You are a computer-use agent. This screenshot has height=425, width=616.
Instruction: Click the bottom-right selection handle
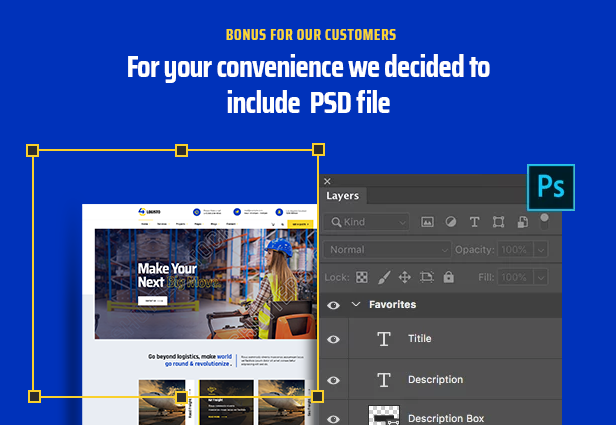coord(317,396)
